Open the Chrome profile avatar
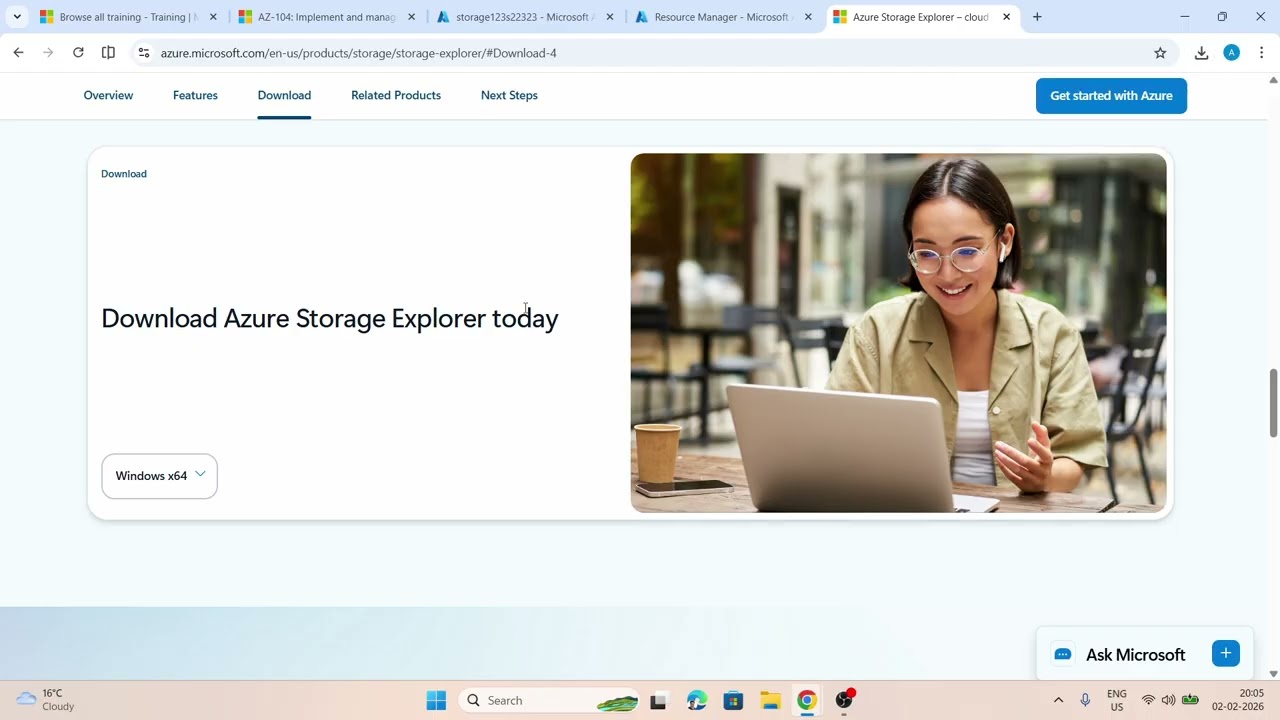Screen dimensions: 1280x720 1232,53
